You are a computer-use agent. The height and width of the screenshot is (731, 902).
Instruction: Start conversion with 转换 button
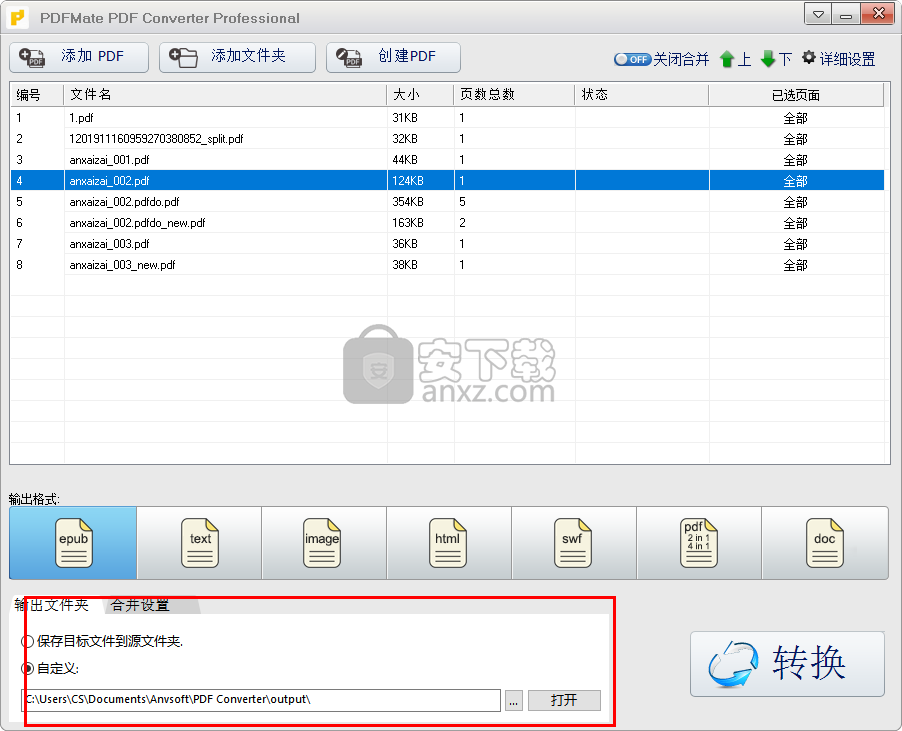coord(788,664)
